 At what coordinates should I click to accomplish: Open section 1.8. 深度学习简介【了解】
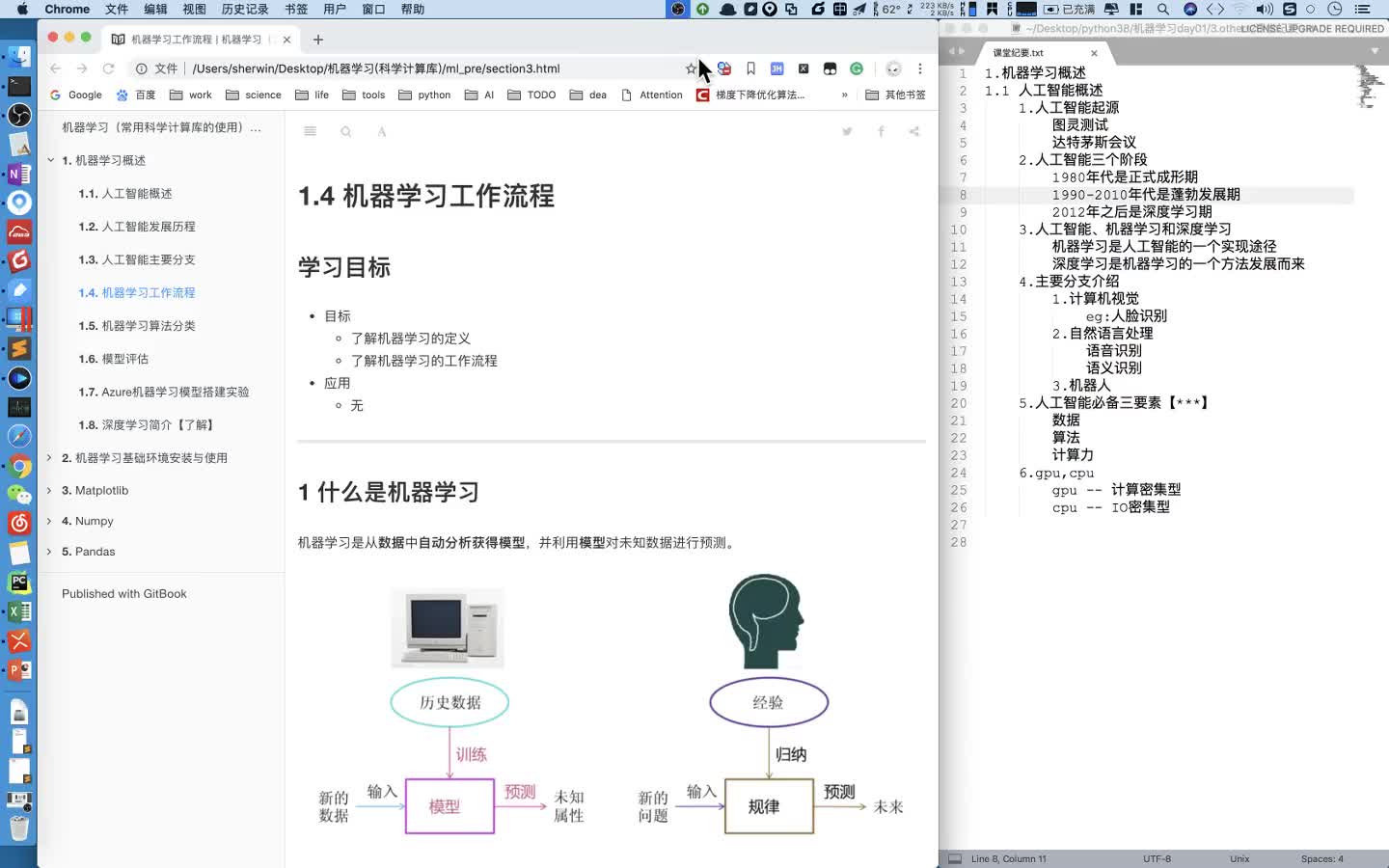pos(148,425)
